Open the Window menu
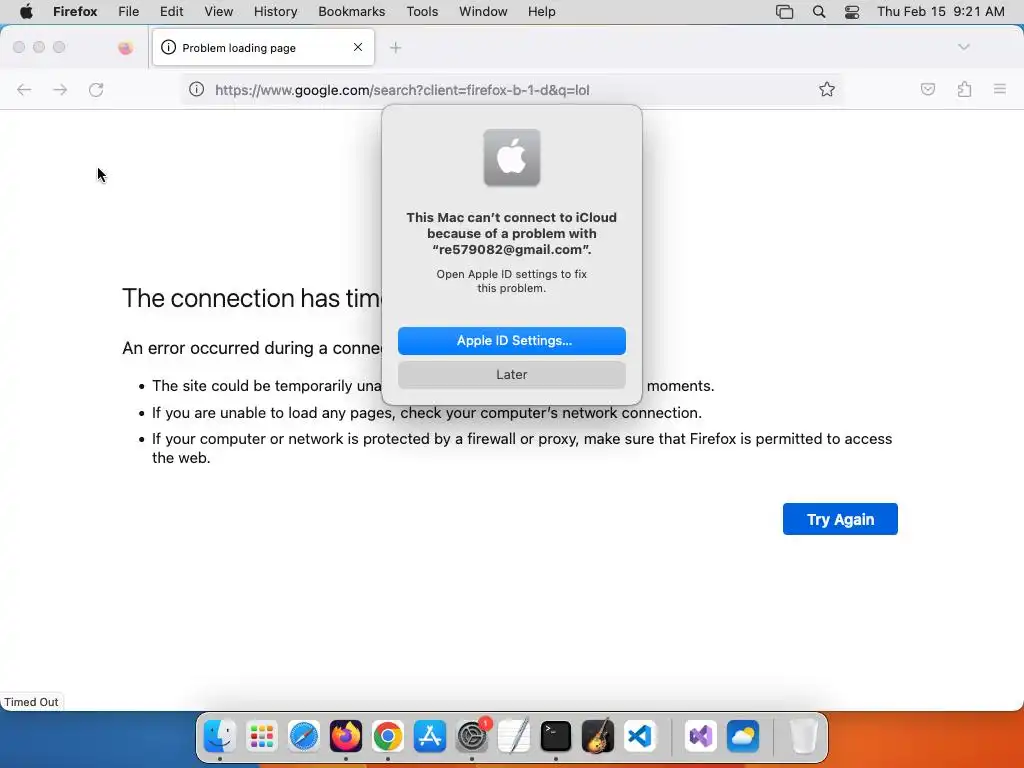Viewport: 1024px width, 768px height. click(483, 12)
